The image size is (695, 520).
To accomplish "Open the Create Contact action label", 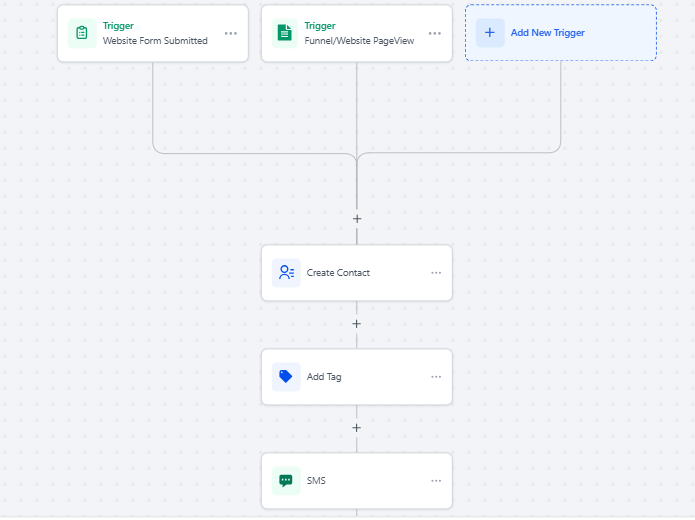I will 338,273.
